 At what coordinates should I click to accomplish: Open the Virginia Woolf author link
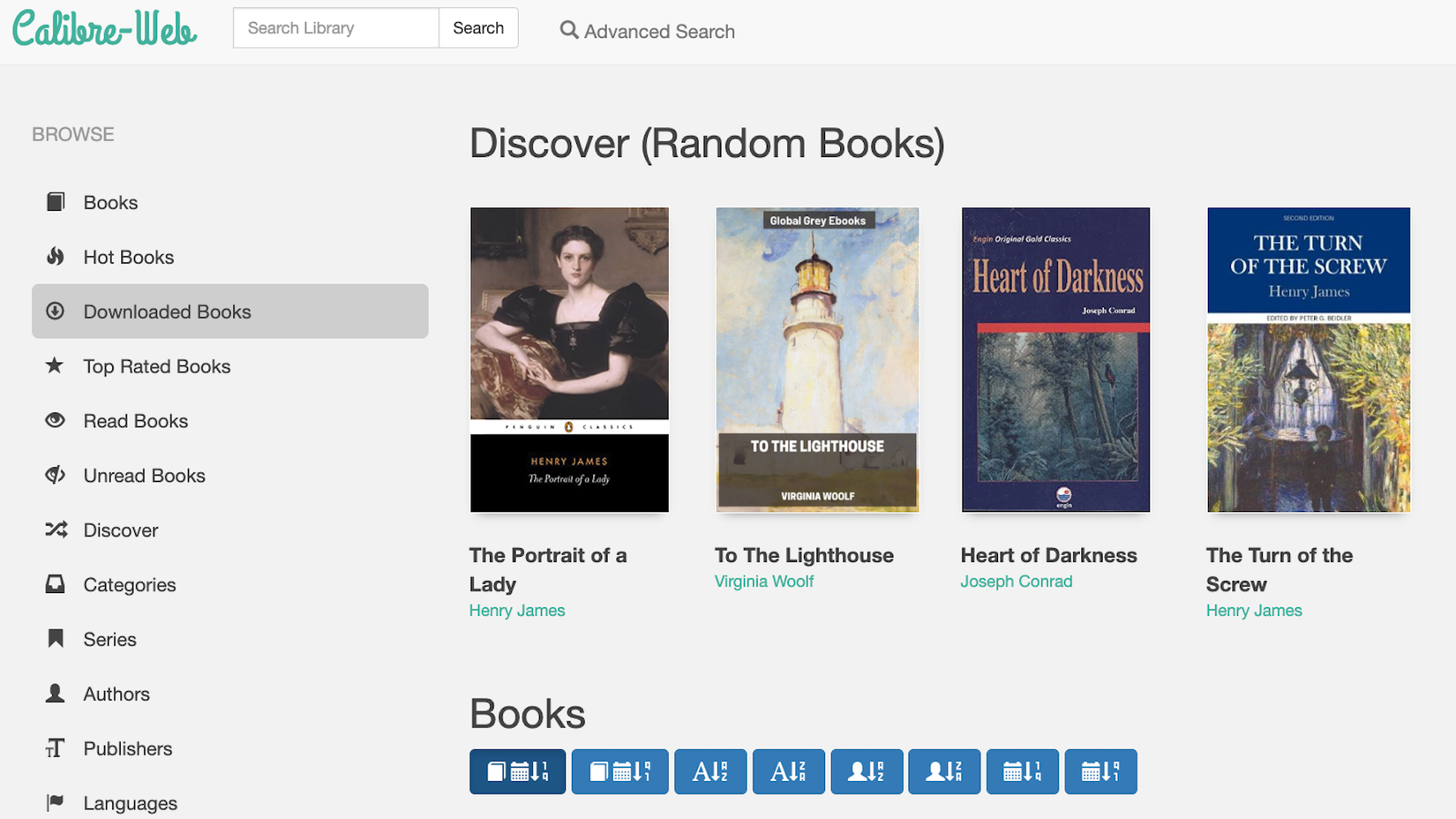pos(764,581)
